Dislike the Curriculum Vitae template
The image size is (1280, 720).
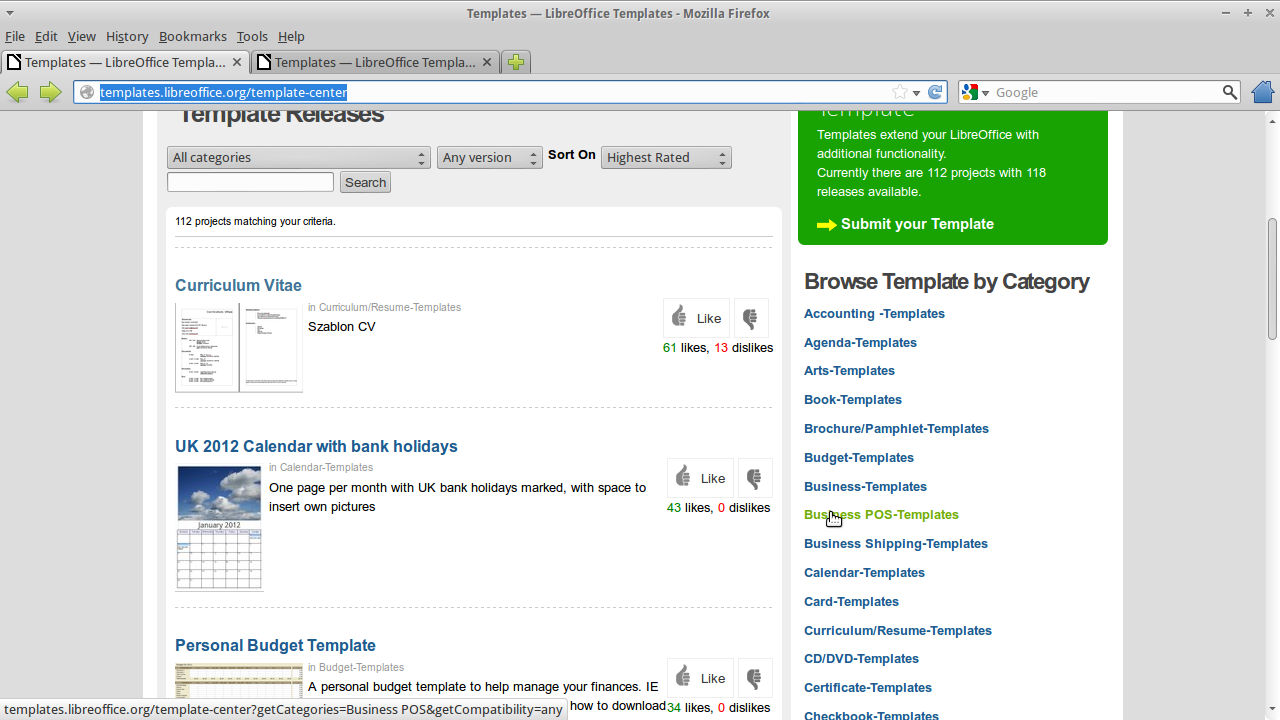pyautogui.click(x=751, y=318)
